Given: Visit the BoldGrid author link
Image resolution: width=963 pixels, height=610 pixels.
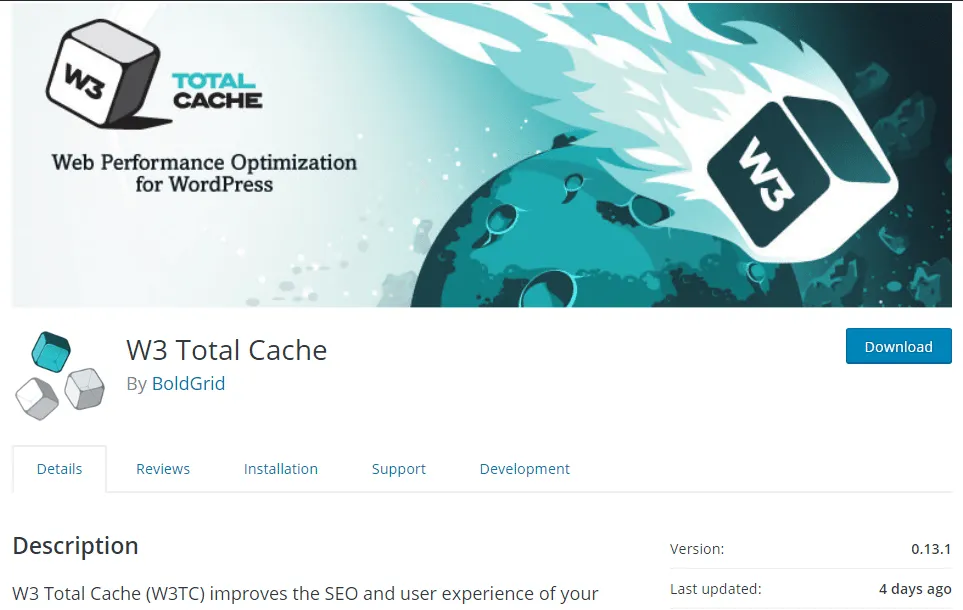Looking at the screenshot, I should pyautogui.click(x=188, y=383).
